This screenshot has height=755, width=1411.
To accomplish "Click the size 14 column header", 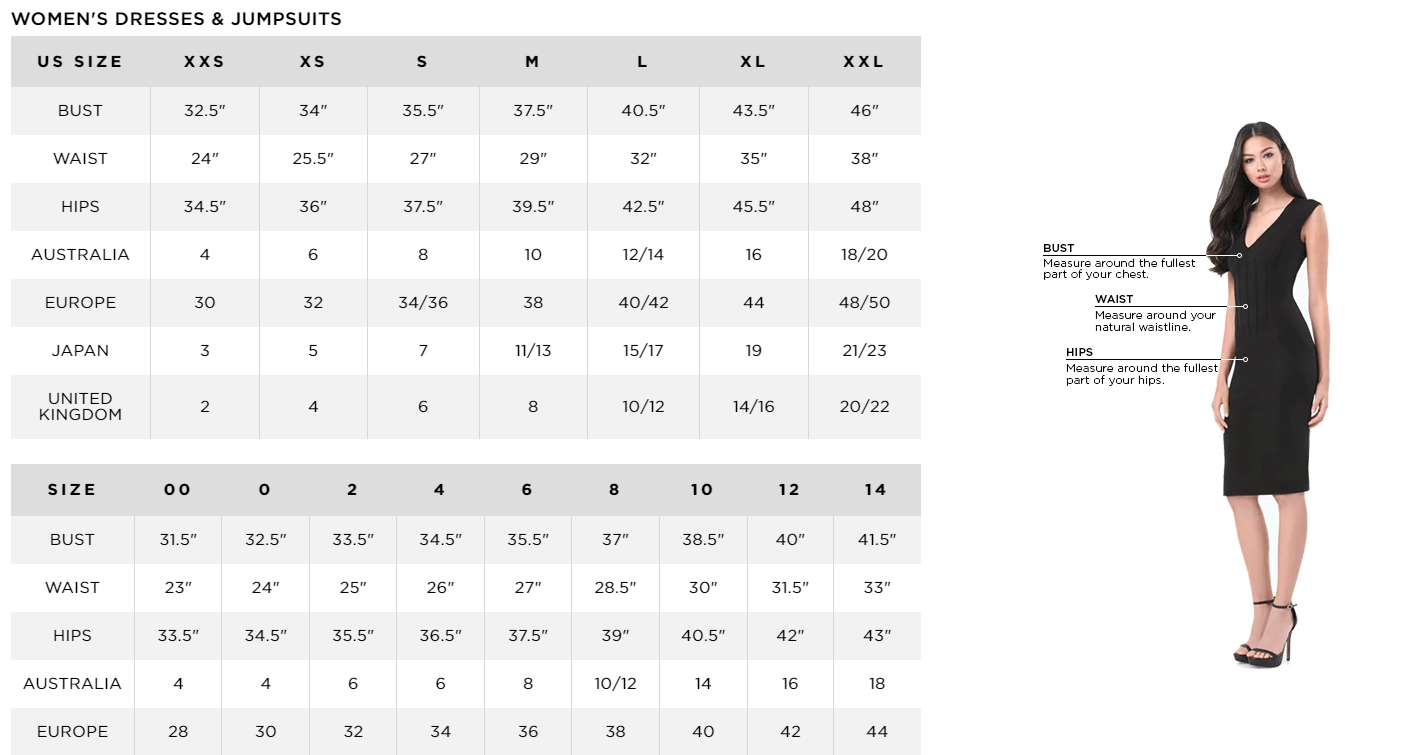I will click(876, 490).
